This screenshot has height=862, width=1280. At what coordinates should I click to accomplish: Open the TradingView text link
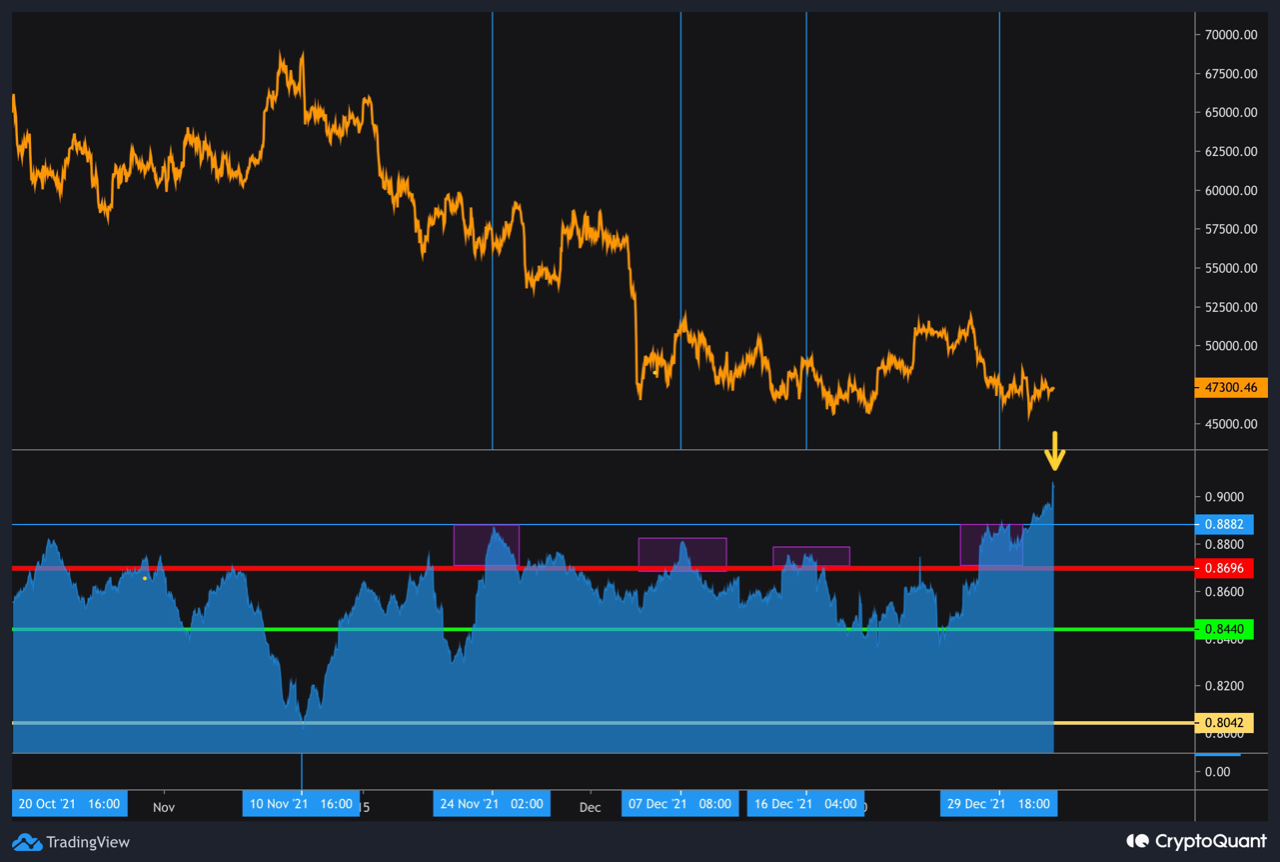[x=89, y=842]
